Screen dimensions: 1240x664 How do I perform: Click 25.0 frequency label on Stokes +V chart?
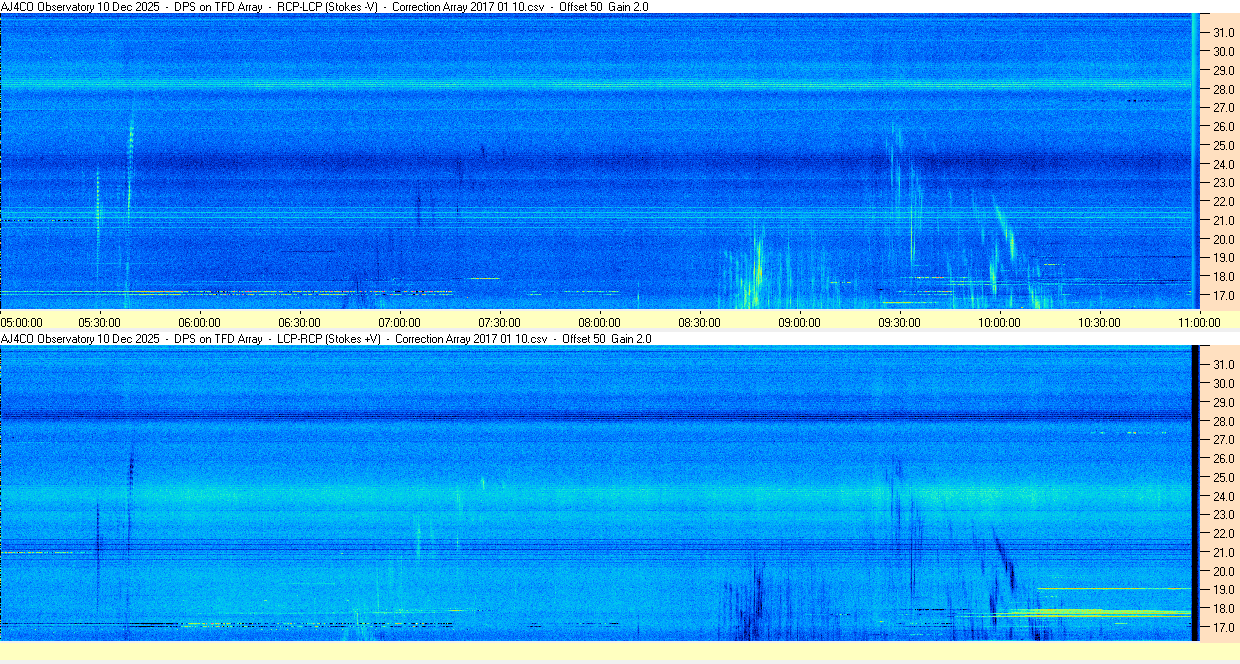(1224, 477)
